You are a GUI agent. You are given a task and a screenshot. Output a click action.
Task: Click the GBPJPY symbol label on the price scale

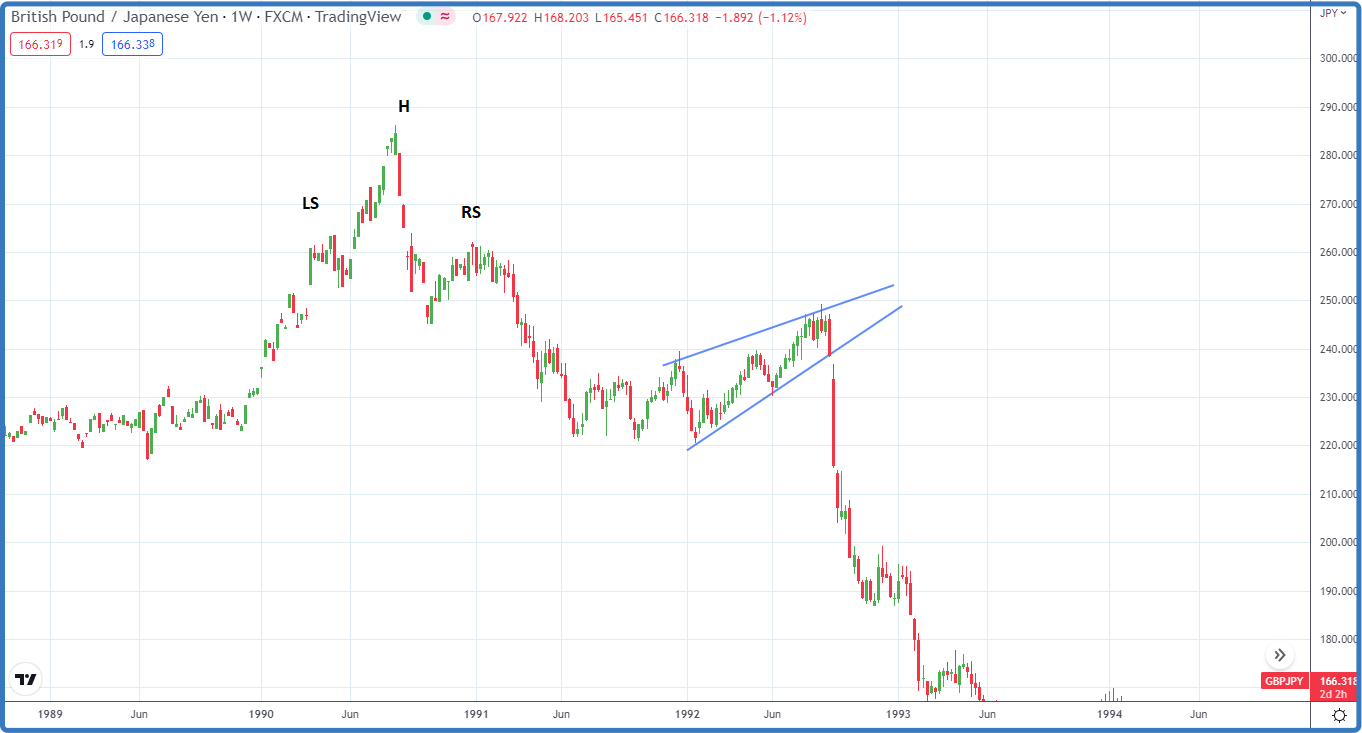click(x=1284, y=681)
